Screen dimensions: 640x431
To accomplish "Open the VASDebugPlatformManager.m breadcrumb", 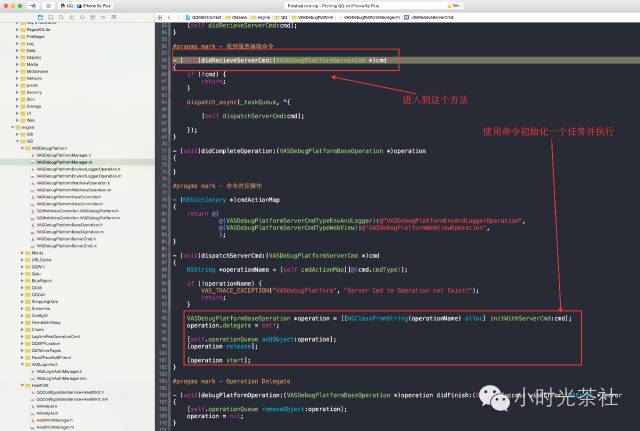I will pos(369,18).
